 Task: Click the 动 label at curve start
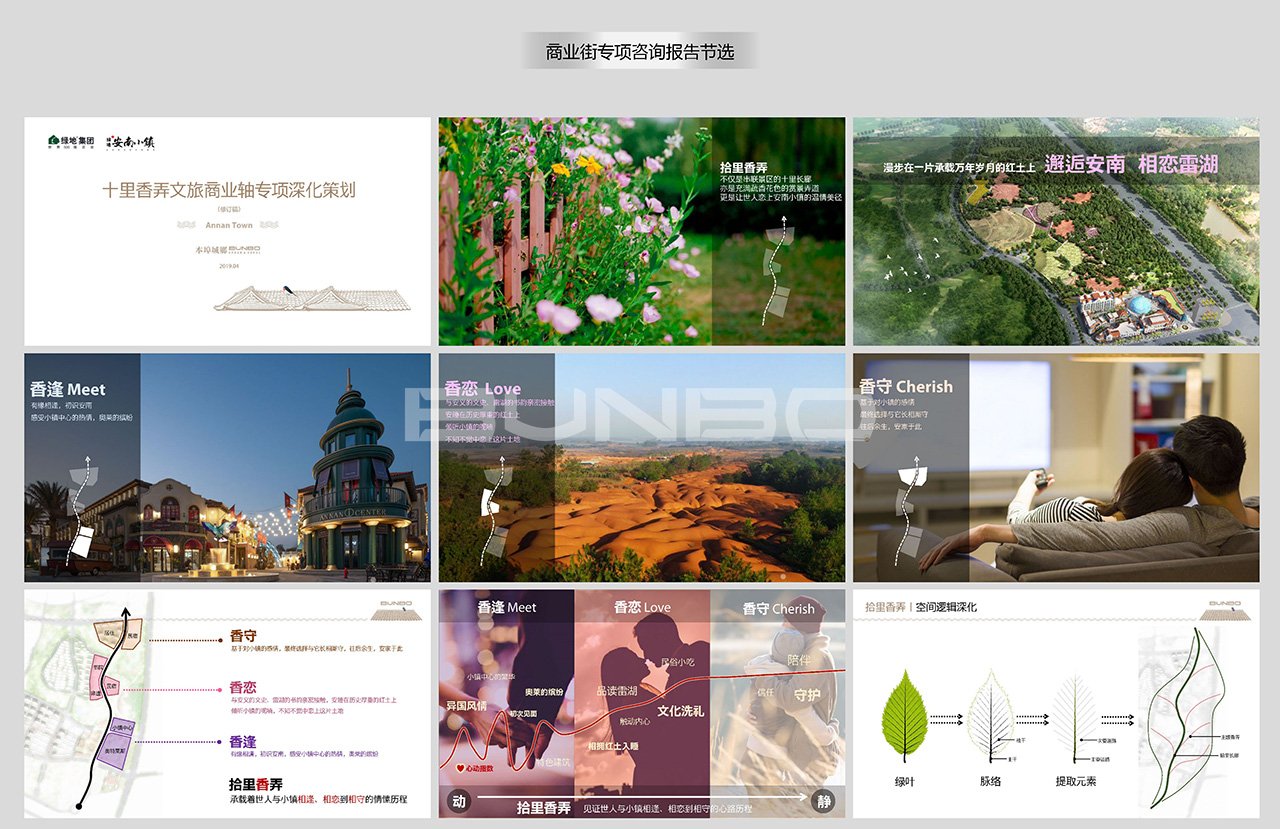coord(459,801)
